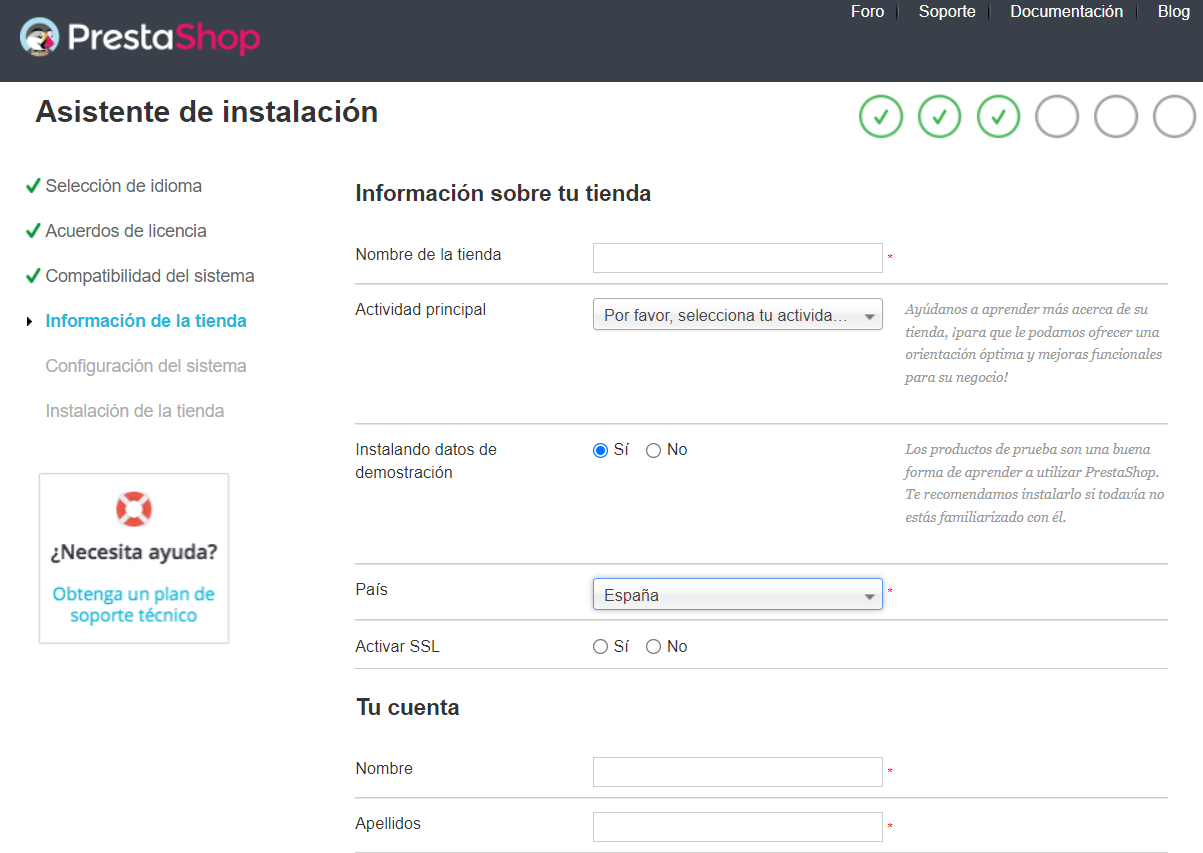
Task: Click the third green progress checkmark circle
Action: click(x=998, y=116)
